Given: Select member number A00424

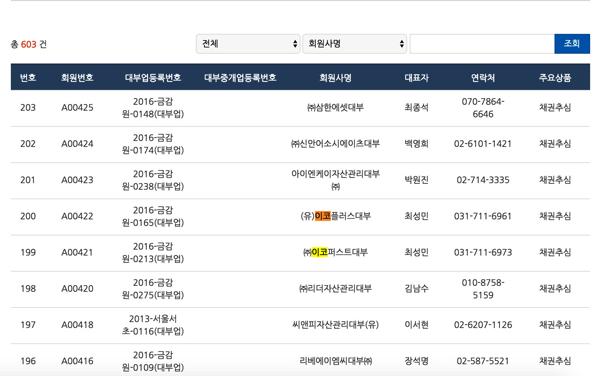Looking at the screenshot, I should [x=77, y=144].
